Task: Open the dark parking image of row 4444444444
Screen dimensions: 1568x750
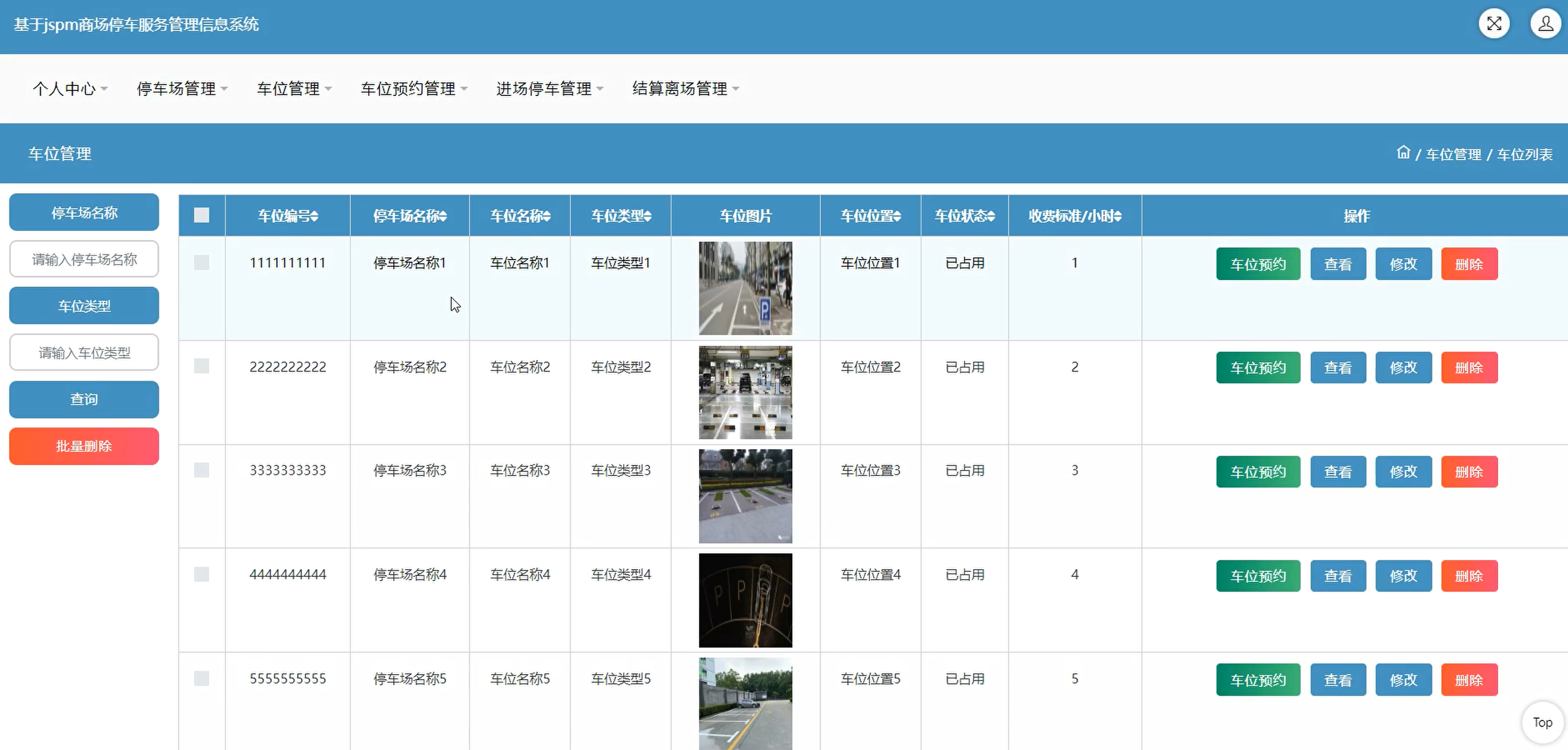Action: pyautogui.click(x=746, y=600)
